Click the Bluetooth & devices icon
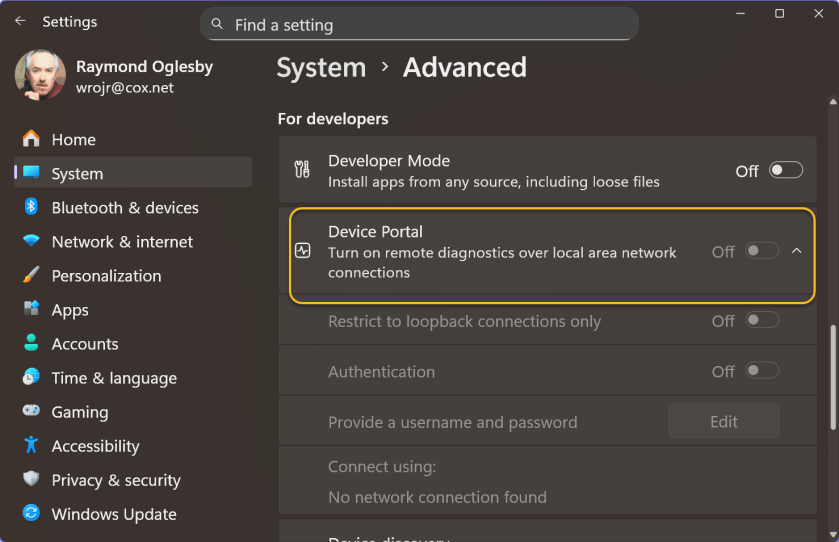This screenshot has width=839, height=542. coord(31,207)
